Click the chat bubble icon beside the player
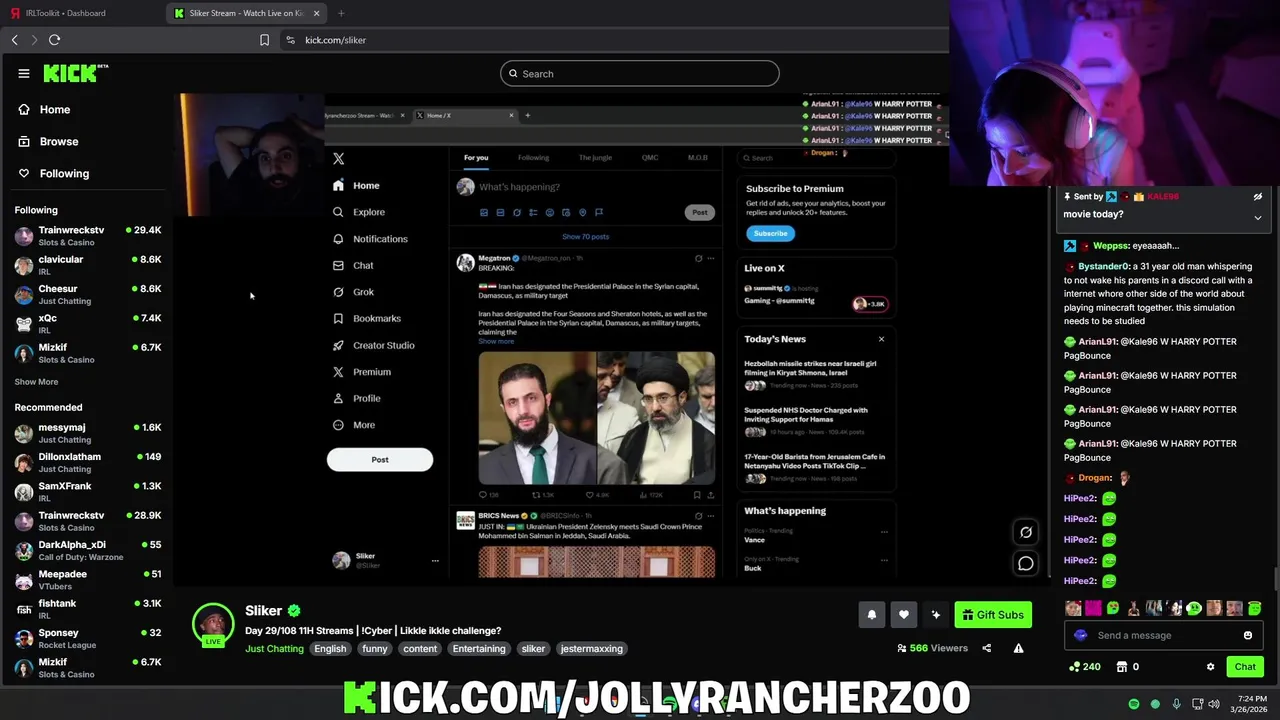1280x720 pixels. tap(1026, 564)
